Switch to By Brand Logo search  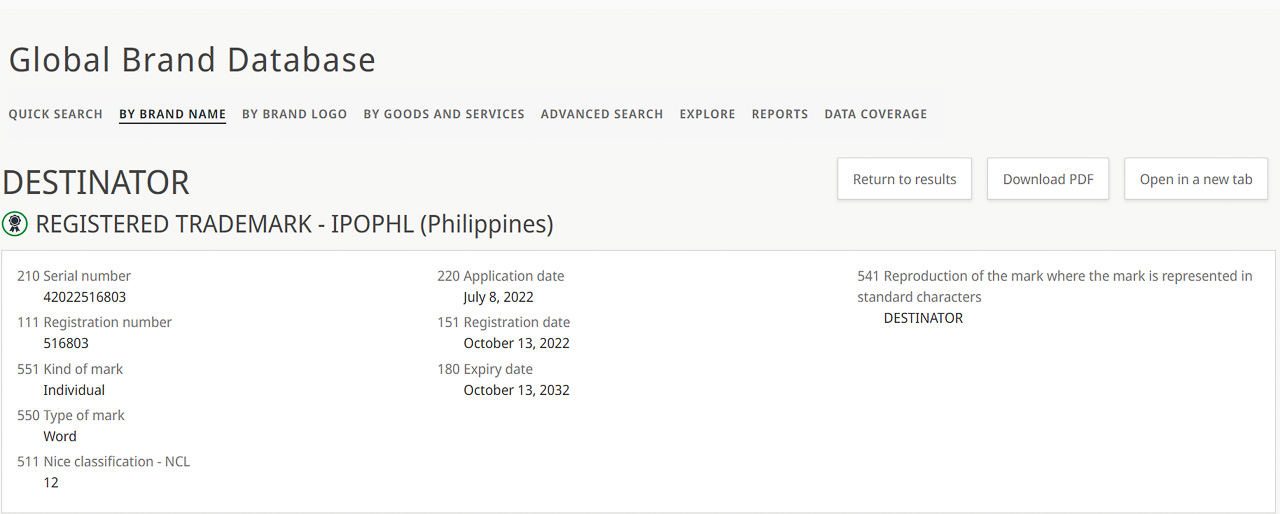coord(294,114)
